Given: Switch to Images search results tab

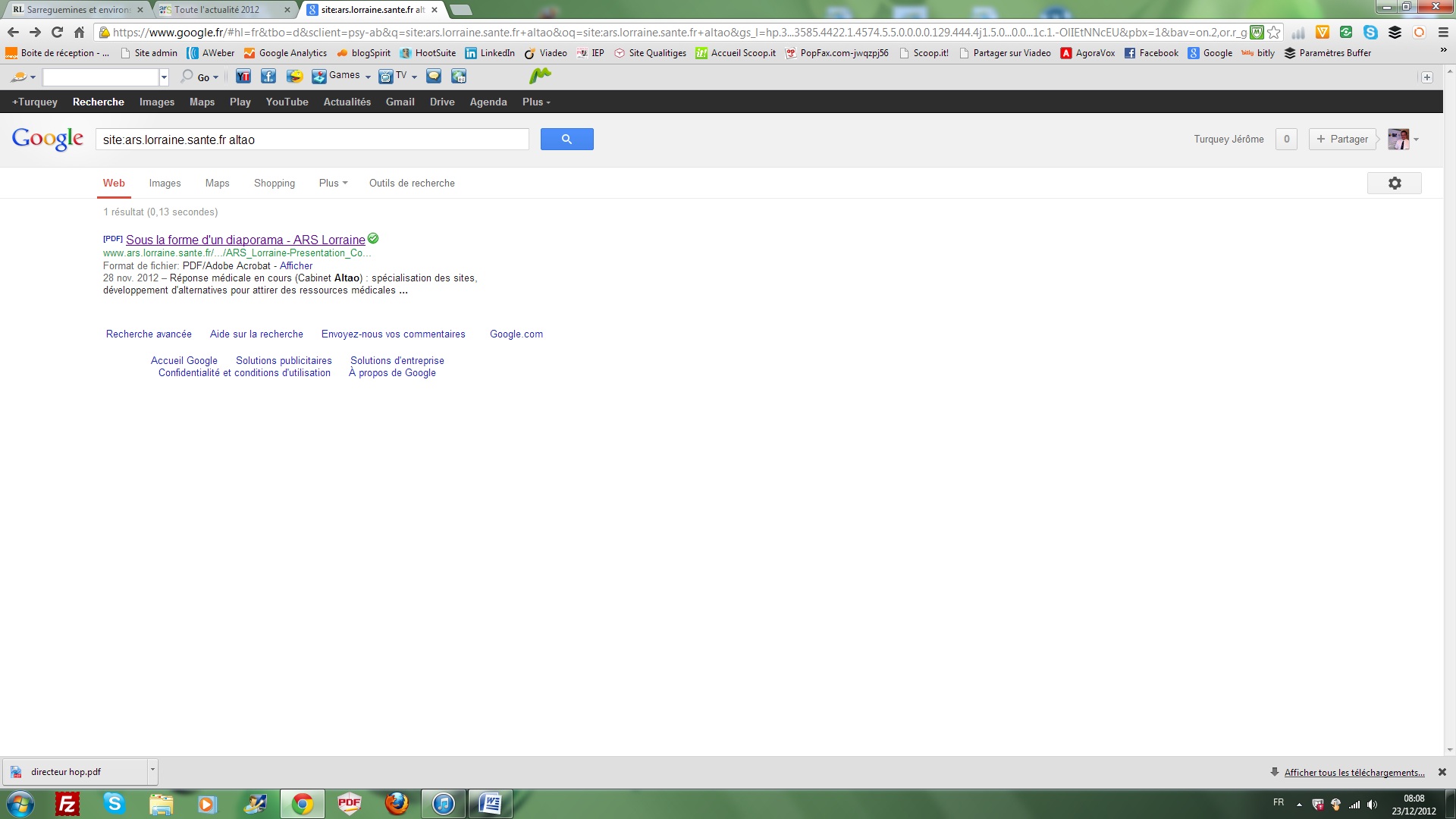Looking at the screenshot, I should tap(165, 184).
